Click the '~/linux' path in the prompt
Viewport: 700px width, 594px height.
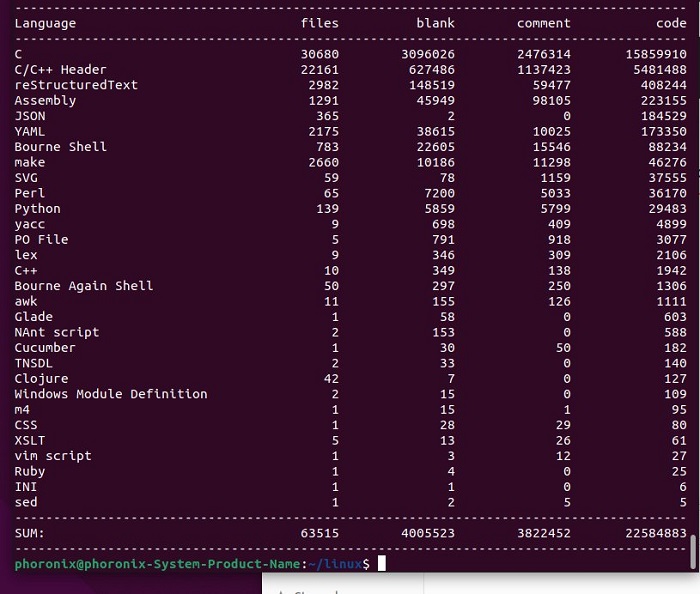(338, 565)
